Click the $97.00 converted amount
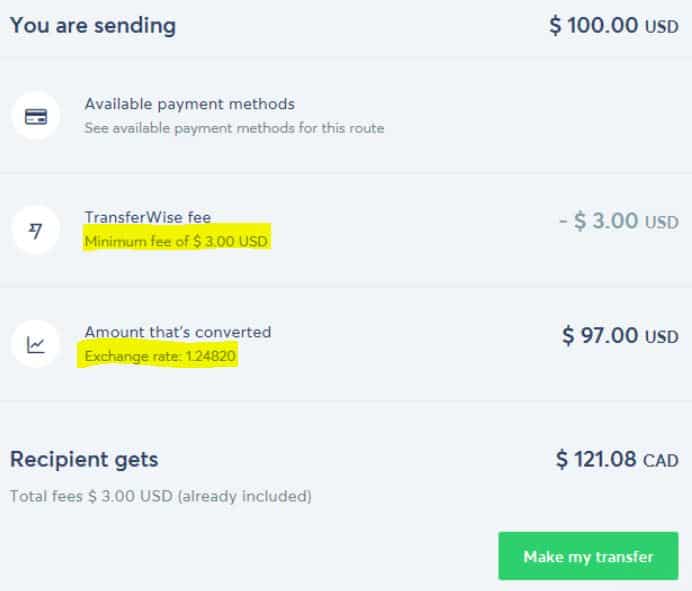Viewport: 692px width, 591px height. pos(599,335)
